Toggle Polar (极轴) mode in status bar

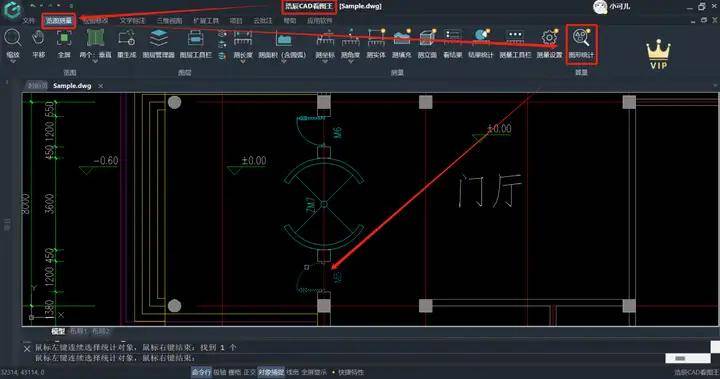(219, 372)
